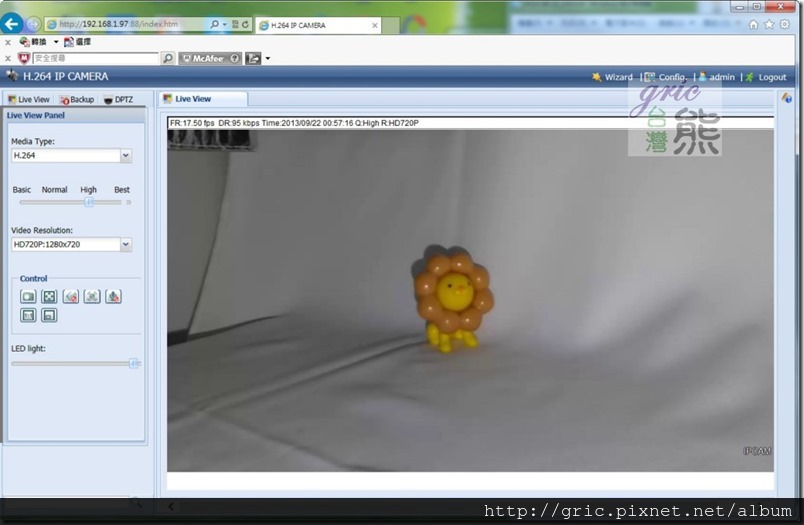
Task: Open the favorites star icon
Action: [x=769, y=25]
